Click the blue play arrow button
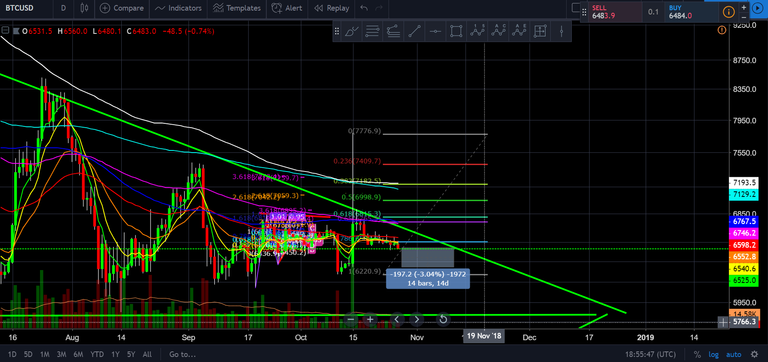768x362 pixels. pyautogui.click(x=758, y=8)
